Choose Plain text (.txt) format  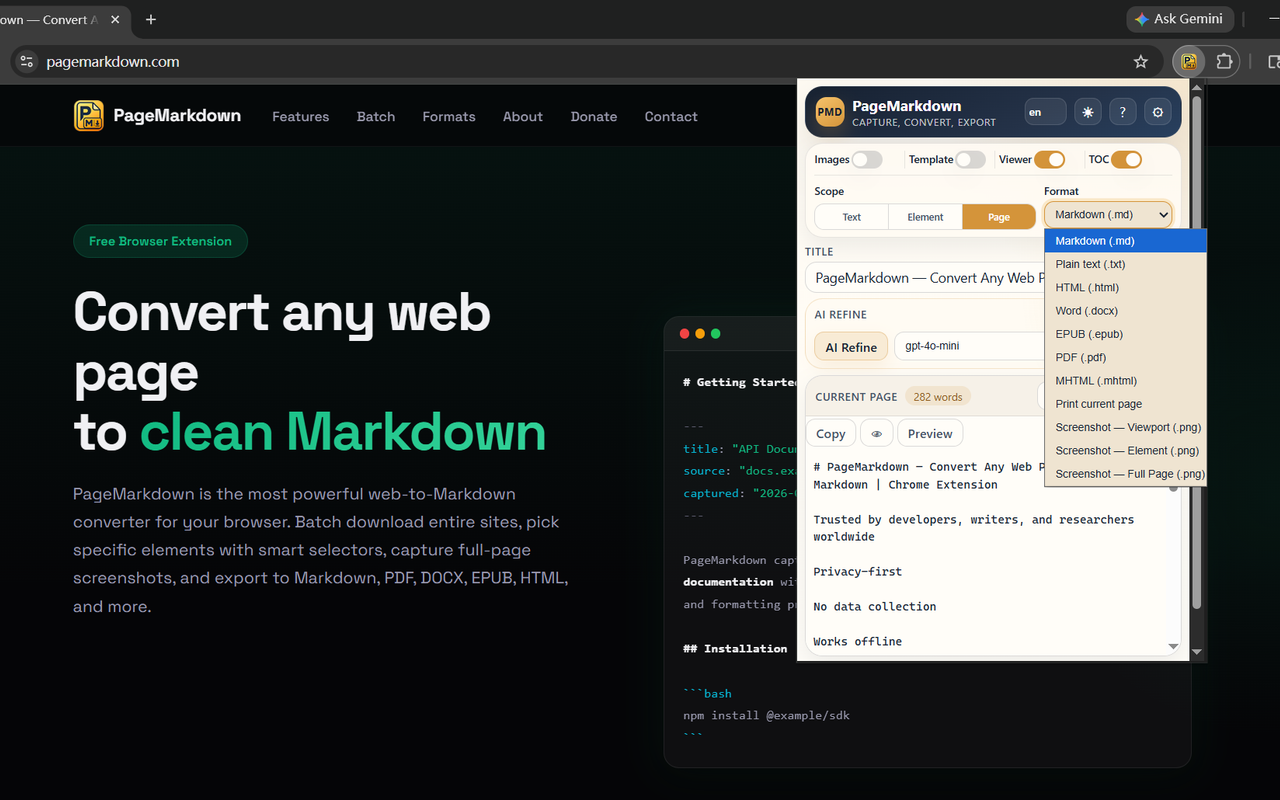1125,264
